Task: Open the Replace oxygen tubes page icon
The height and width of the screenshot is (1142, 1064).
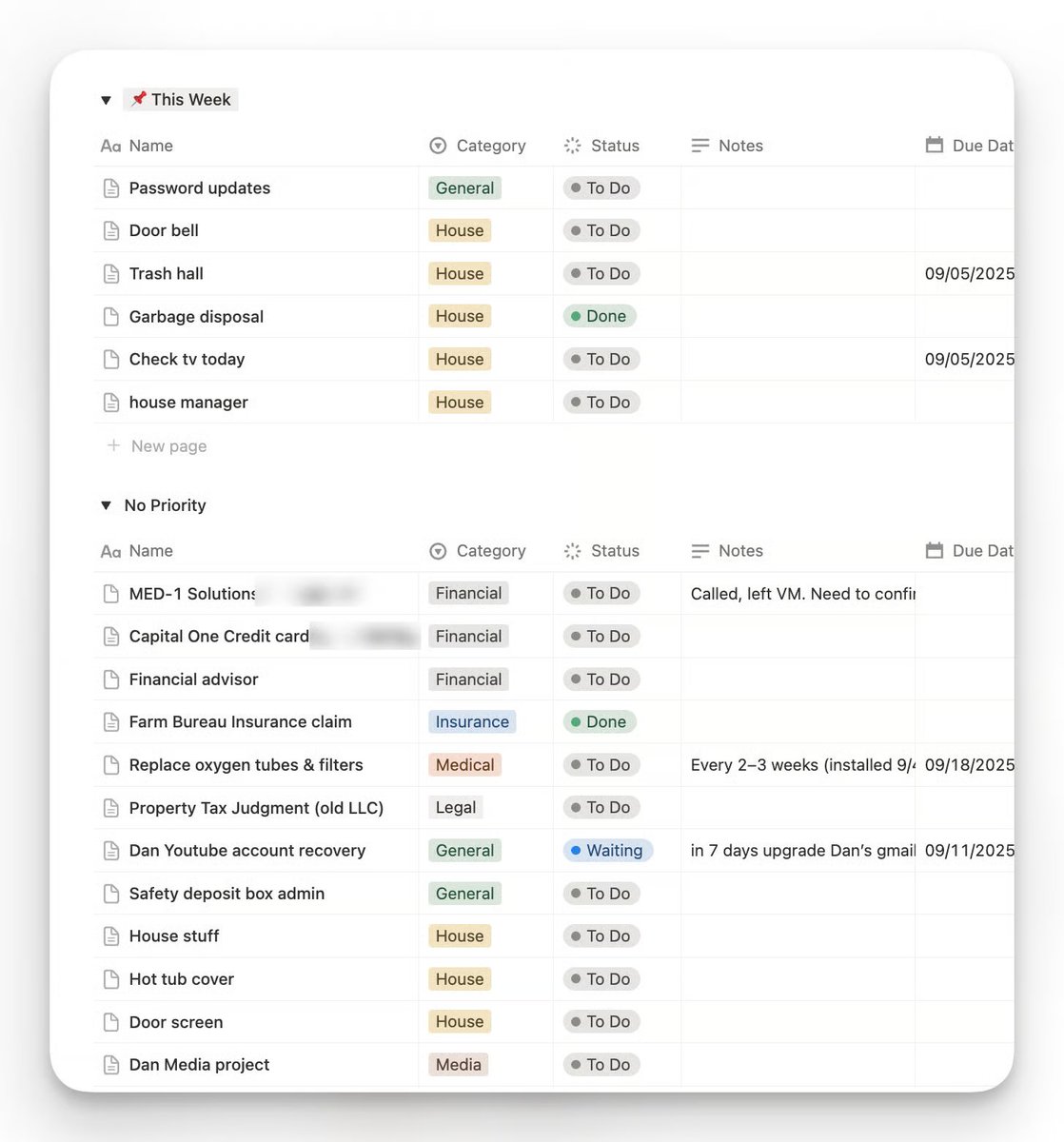Action: (111, 765)
